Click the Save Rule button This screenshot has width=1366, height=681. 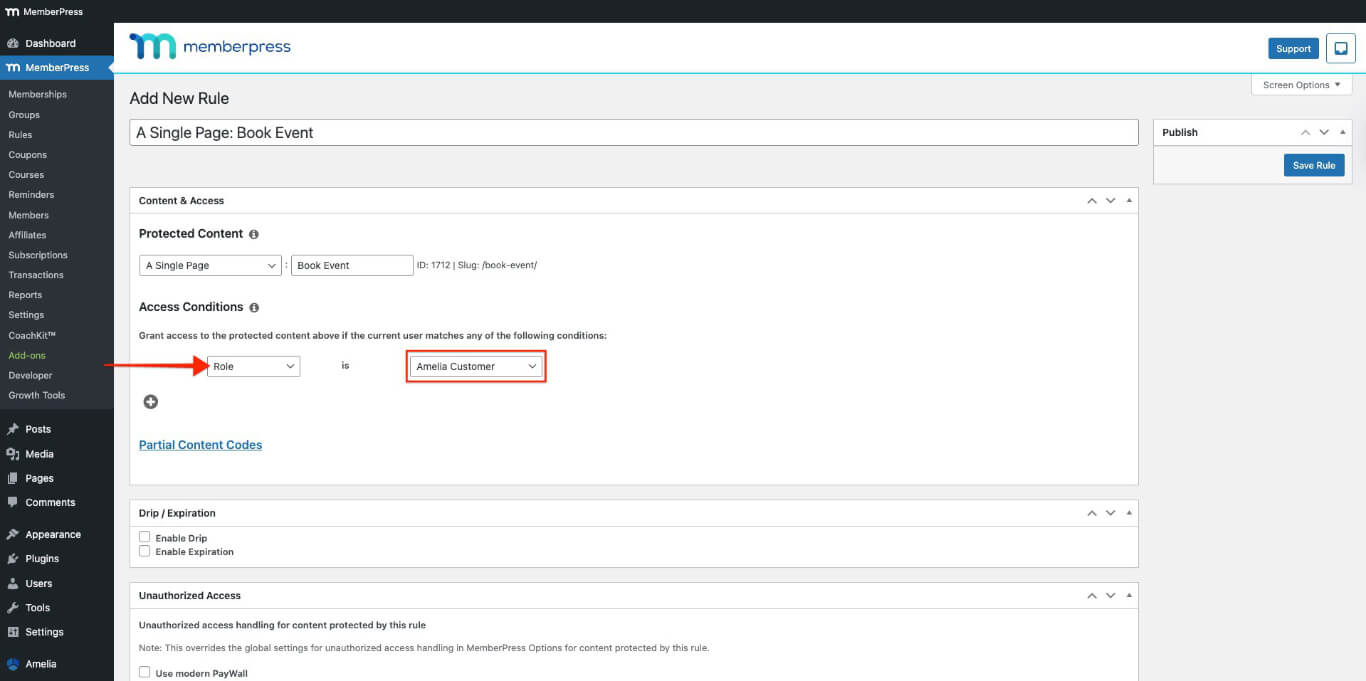click(1313, 165)
